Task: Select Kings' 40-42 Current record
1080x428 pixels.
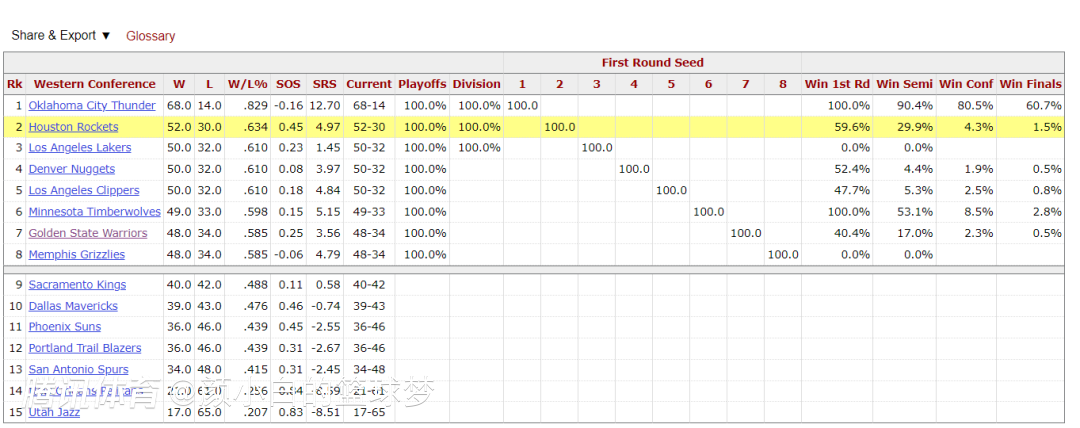Action: click(x=369, y=285)
